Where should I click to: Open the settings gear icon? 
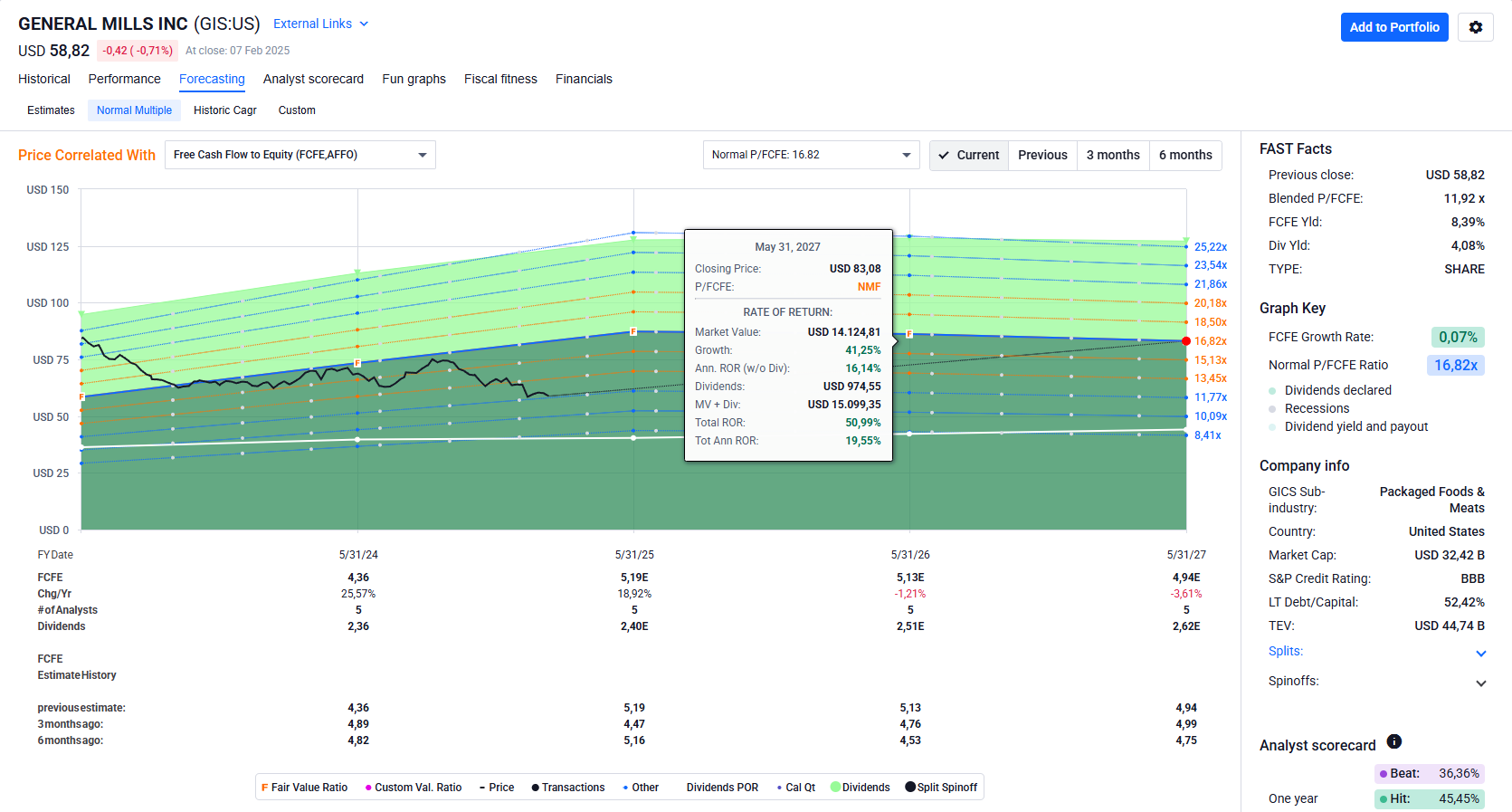pos(1475,27)
